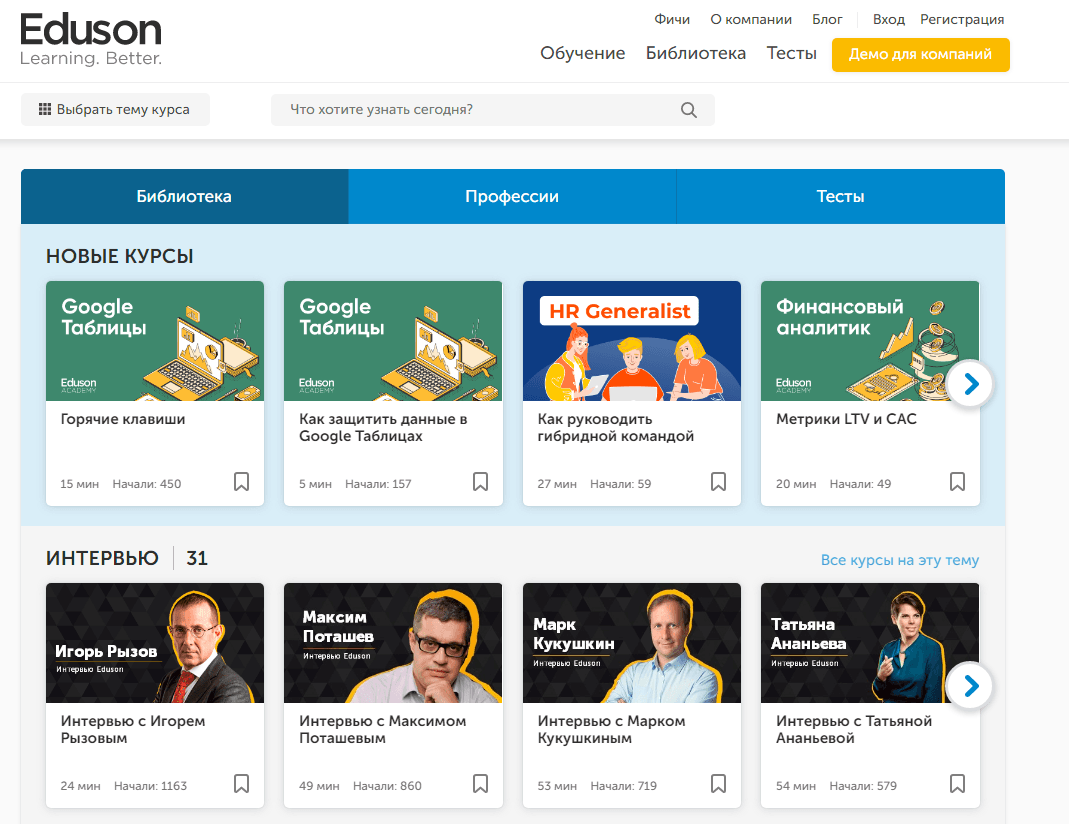Open Библиотека in the main navigation
Viewport: 1069px width, 824px height.
[x=695, y=53]
